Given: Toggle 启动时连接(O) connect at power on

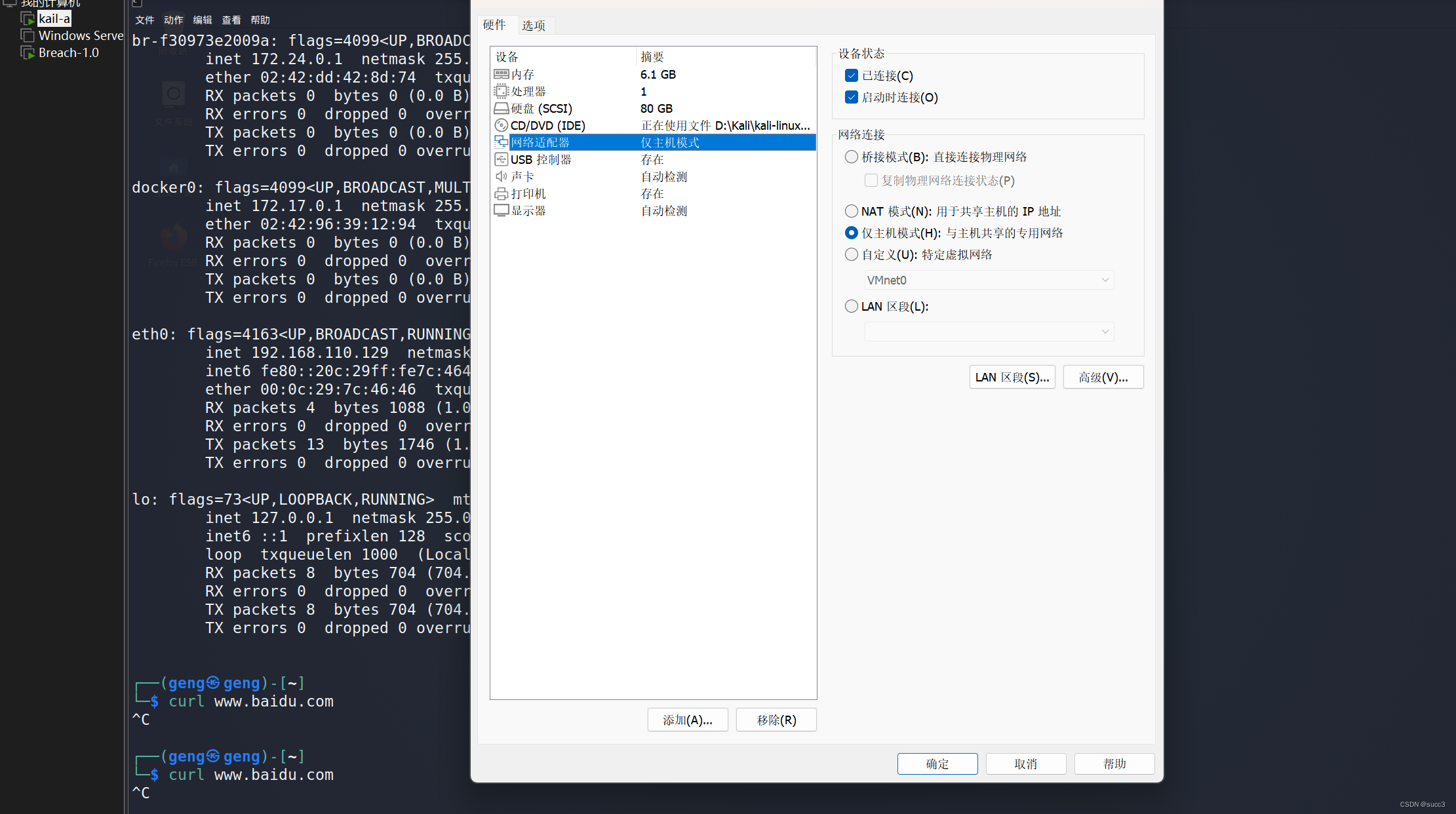Looking at the screenshot, I should click(x=852, y=97).
